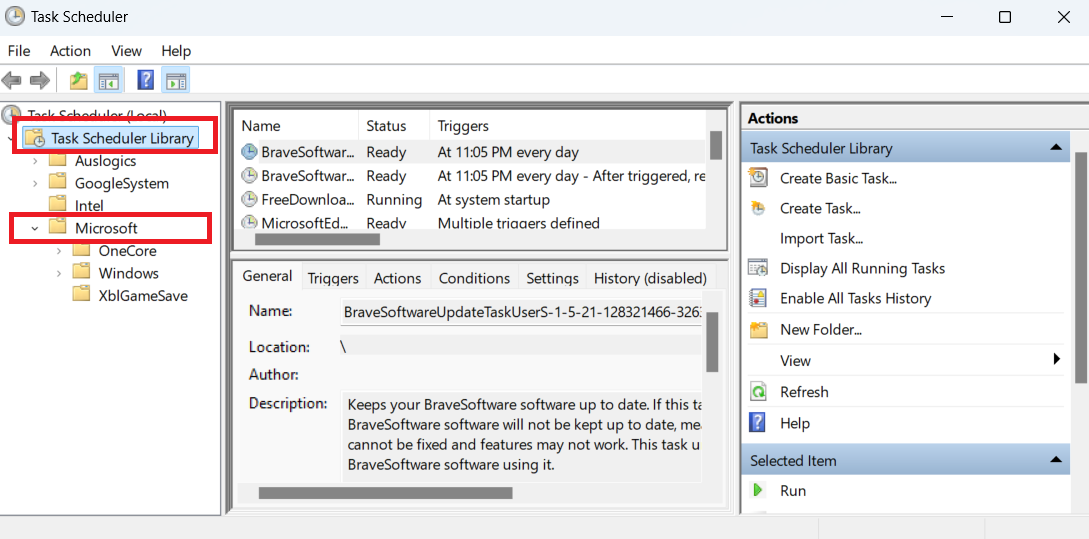Screen dimensions: 1089x539
Task: Click the green Refresh icon
Action: pyautogui.click(x=758, y=392)
